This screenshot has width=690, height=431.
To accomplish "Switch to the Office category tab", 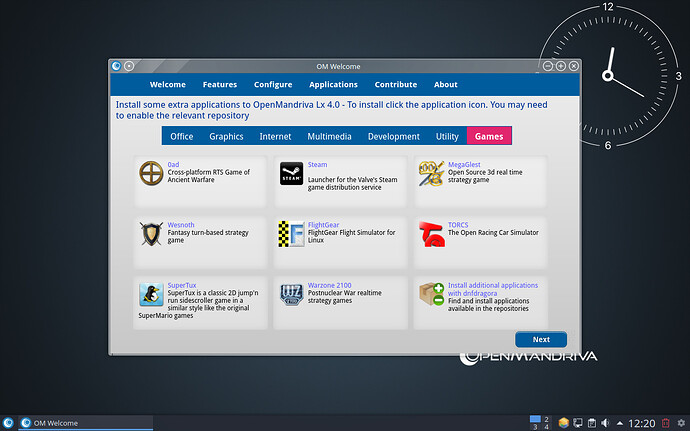I will [x=182, y=136].
